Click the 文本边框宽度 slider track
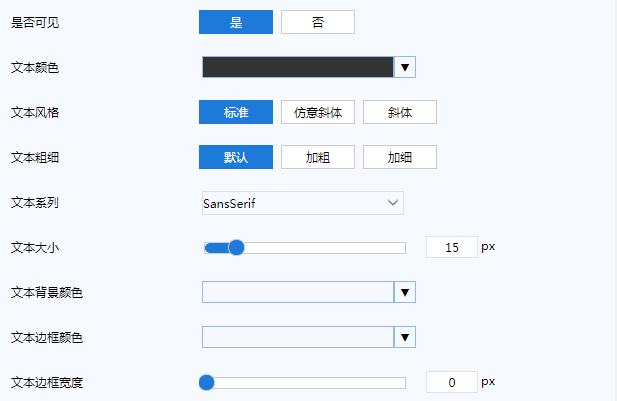617x401 pixels. pos(310,382)
